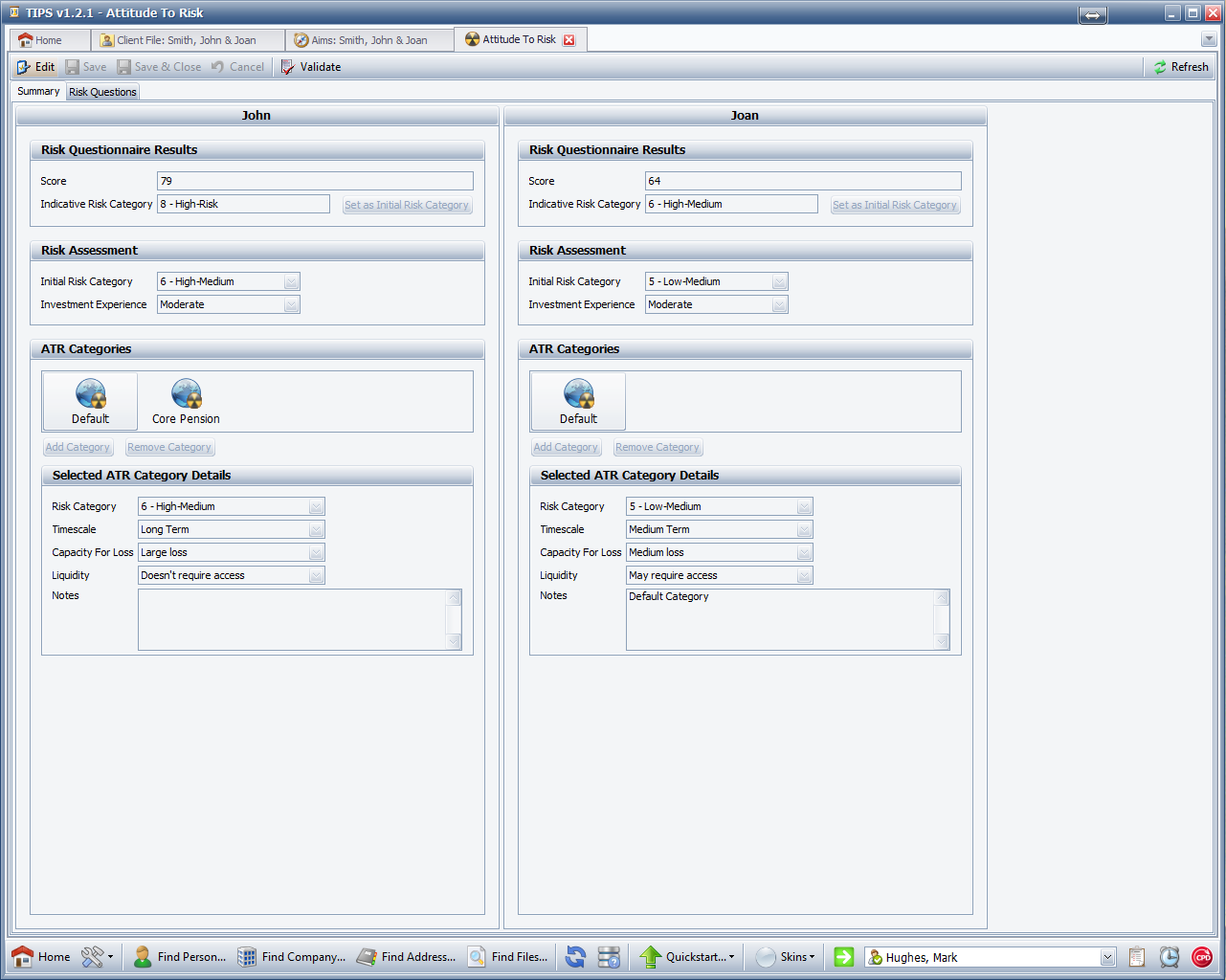Viewport: 1226px width, 980px height.
Task: Open the clock reminder icon in status bar
Action: (x=1169, y=957)
